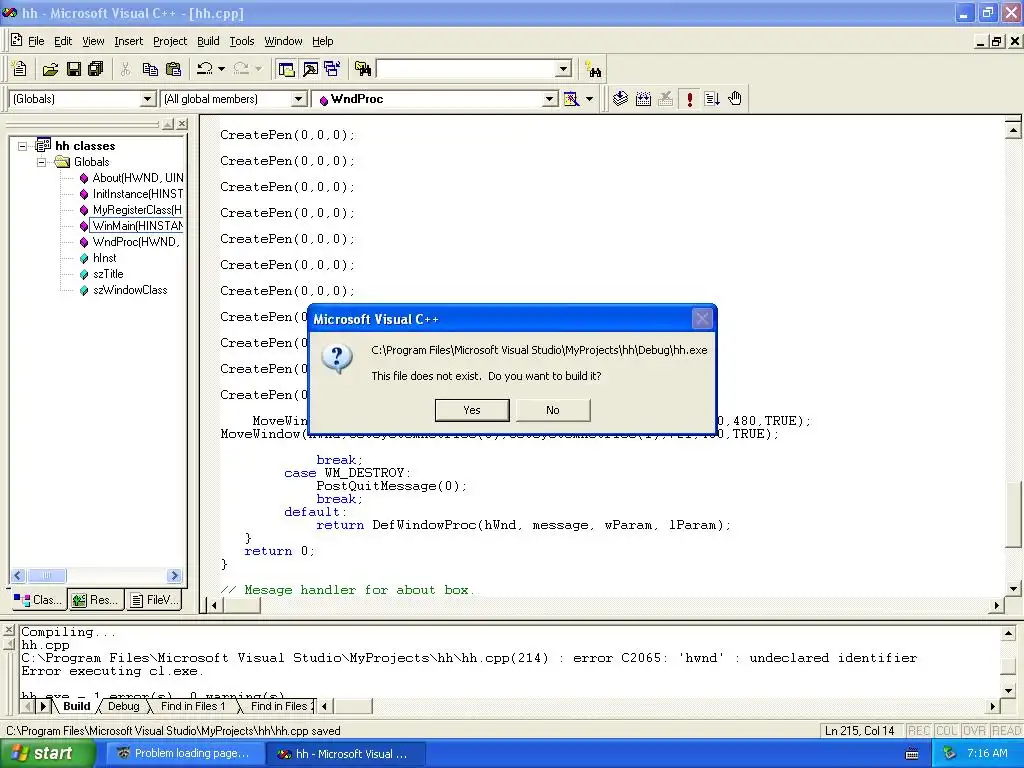Click the Find in Files icon
This screenshot has width=1024, height=768.
(x=363, y=69)
